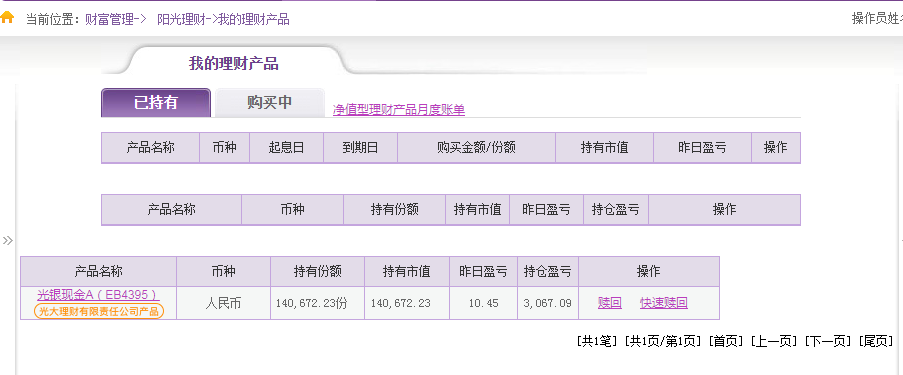Click 购买金额/份额 column header
Viewport: 903px width, 375px height.
click(x=476, y=147)
